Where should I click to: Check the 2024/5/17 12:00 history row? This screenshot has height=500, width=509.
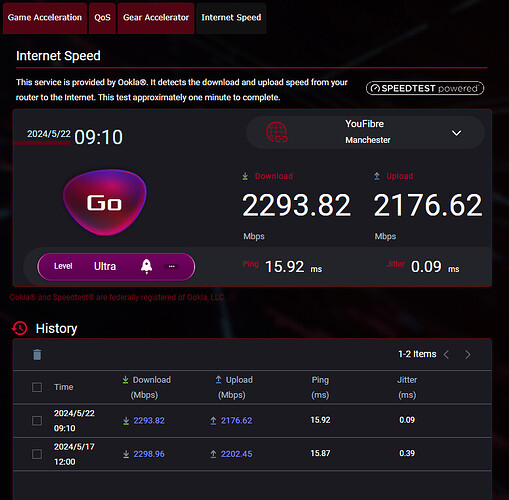click(37, 454)
